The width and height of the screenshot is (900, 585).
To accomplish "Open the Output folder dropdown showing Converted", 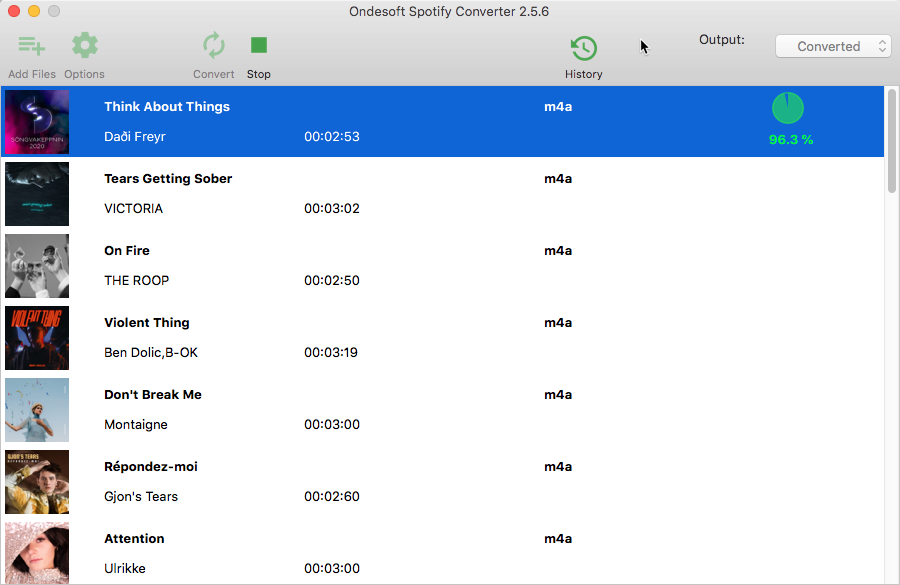I will tap(833, 47).
